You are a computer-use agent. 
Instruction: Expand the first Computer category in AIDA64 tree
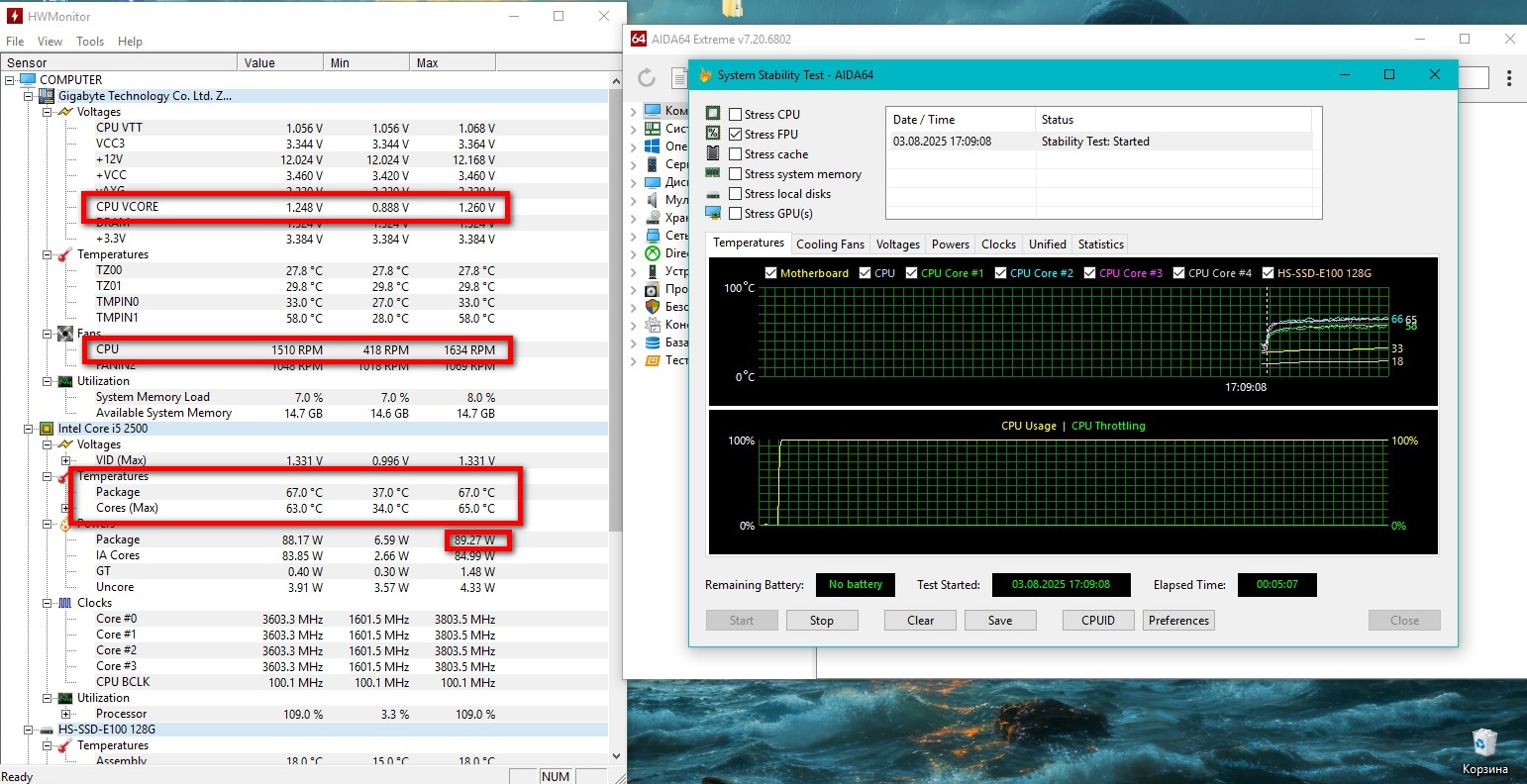coord(634,111)
